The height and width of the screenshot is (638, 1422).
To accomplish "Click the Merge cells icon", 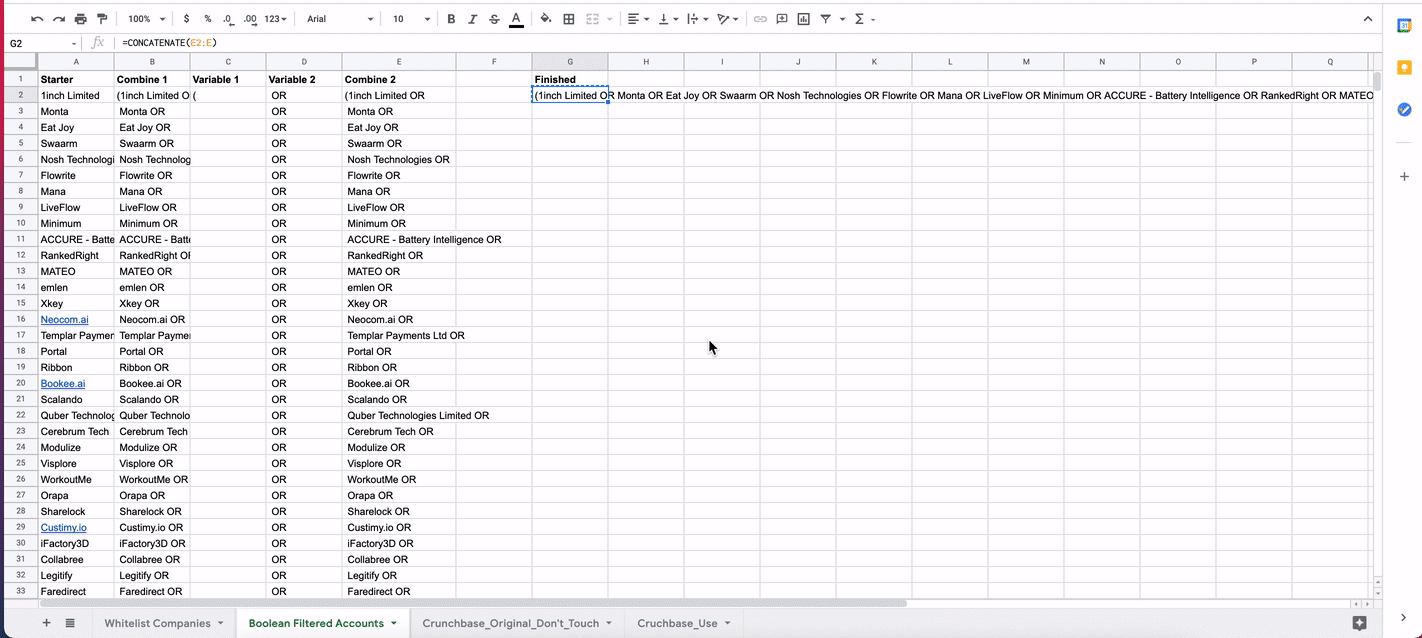I will (592, 19).
